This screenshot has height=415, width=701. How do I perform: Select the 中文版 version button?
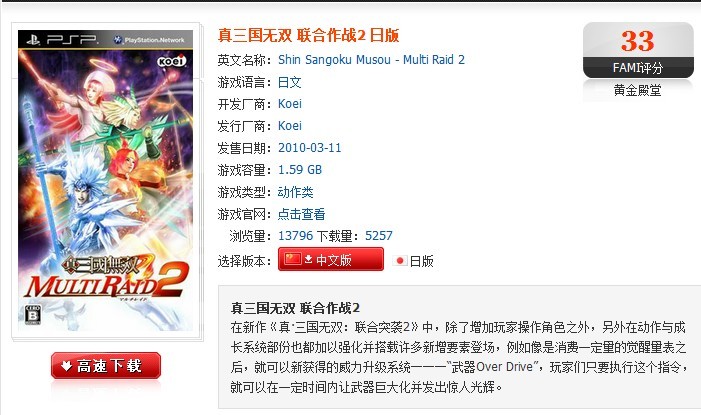(331, 259)
